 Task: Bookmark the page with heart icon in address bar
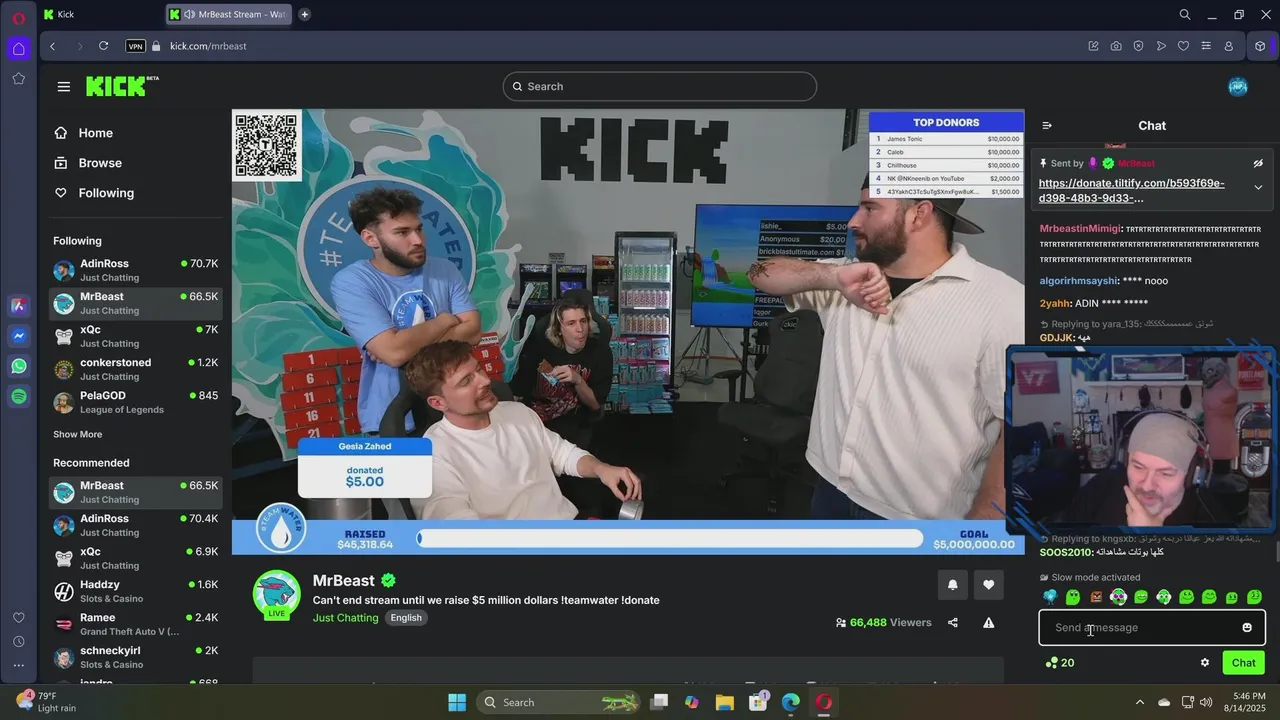pos(1183,46)
